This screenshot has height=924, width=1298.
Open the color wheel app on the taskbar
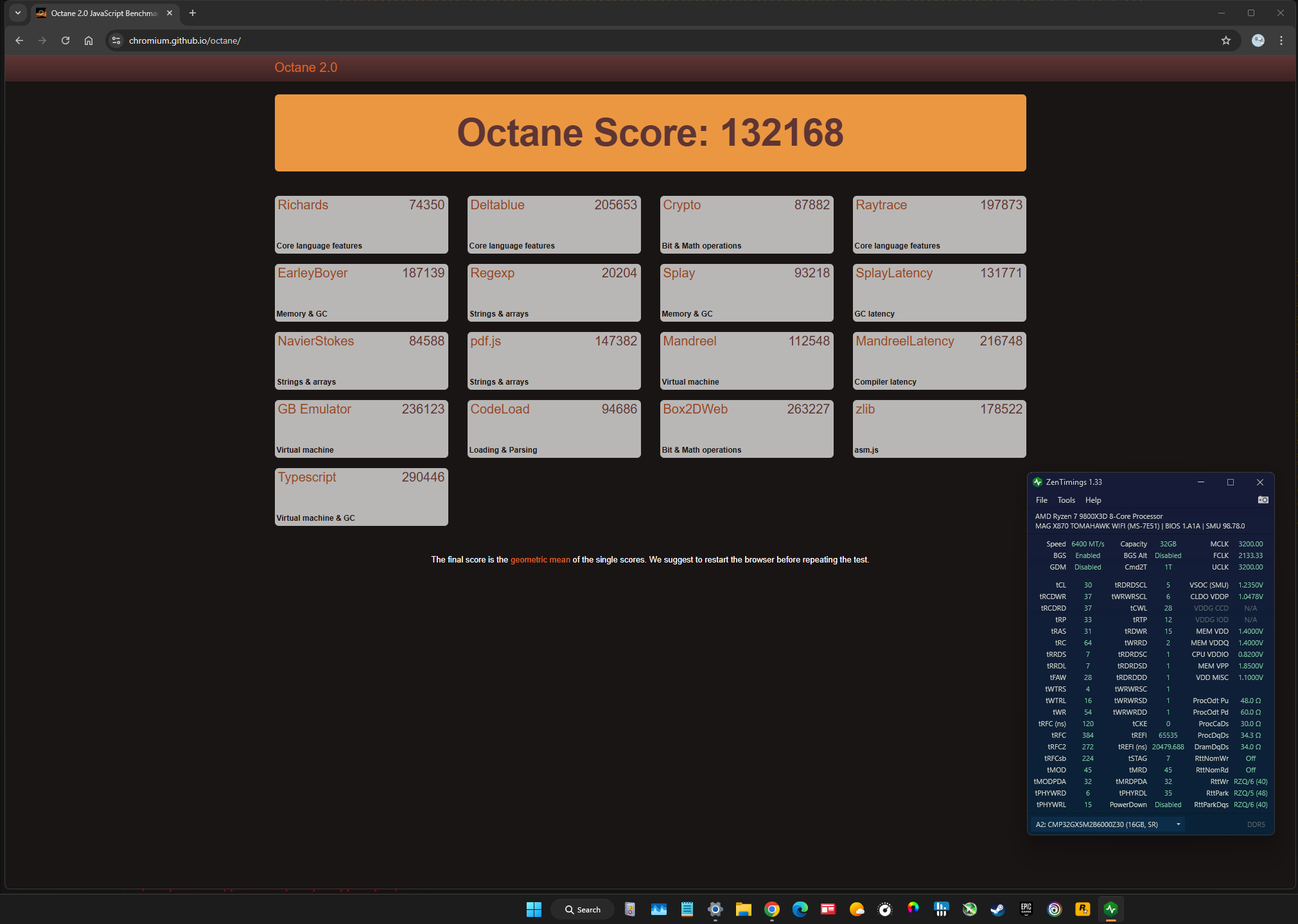coord(913,909)
